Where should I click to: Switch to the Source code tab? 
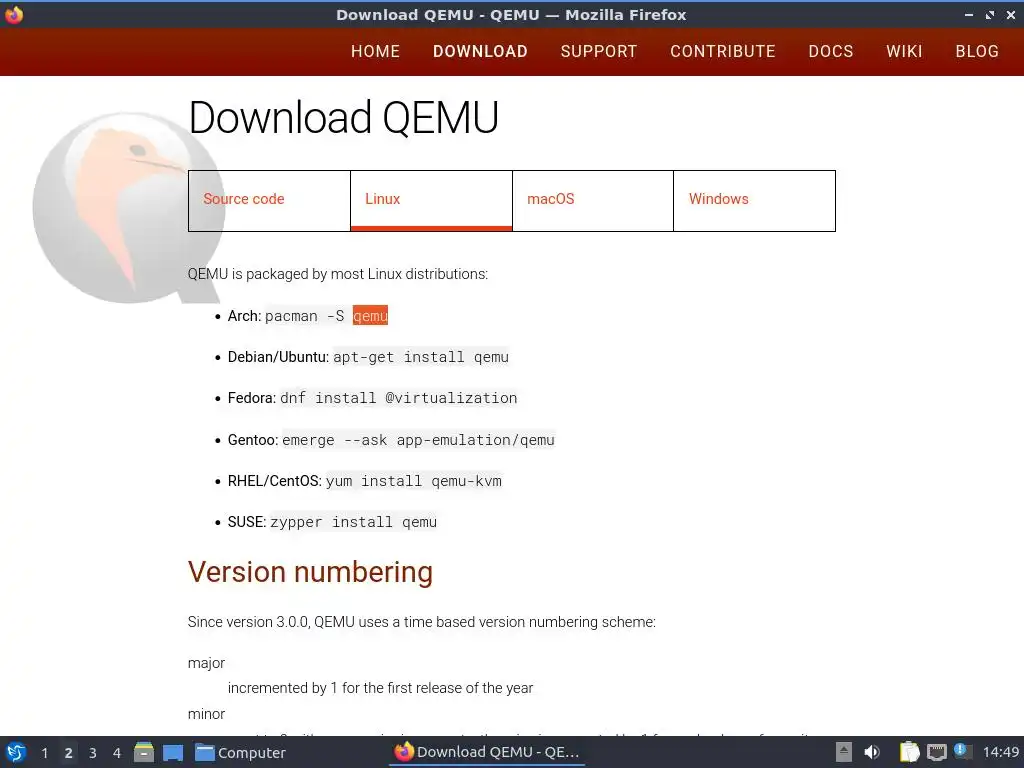pyautogui.click(x=269, y=200)
